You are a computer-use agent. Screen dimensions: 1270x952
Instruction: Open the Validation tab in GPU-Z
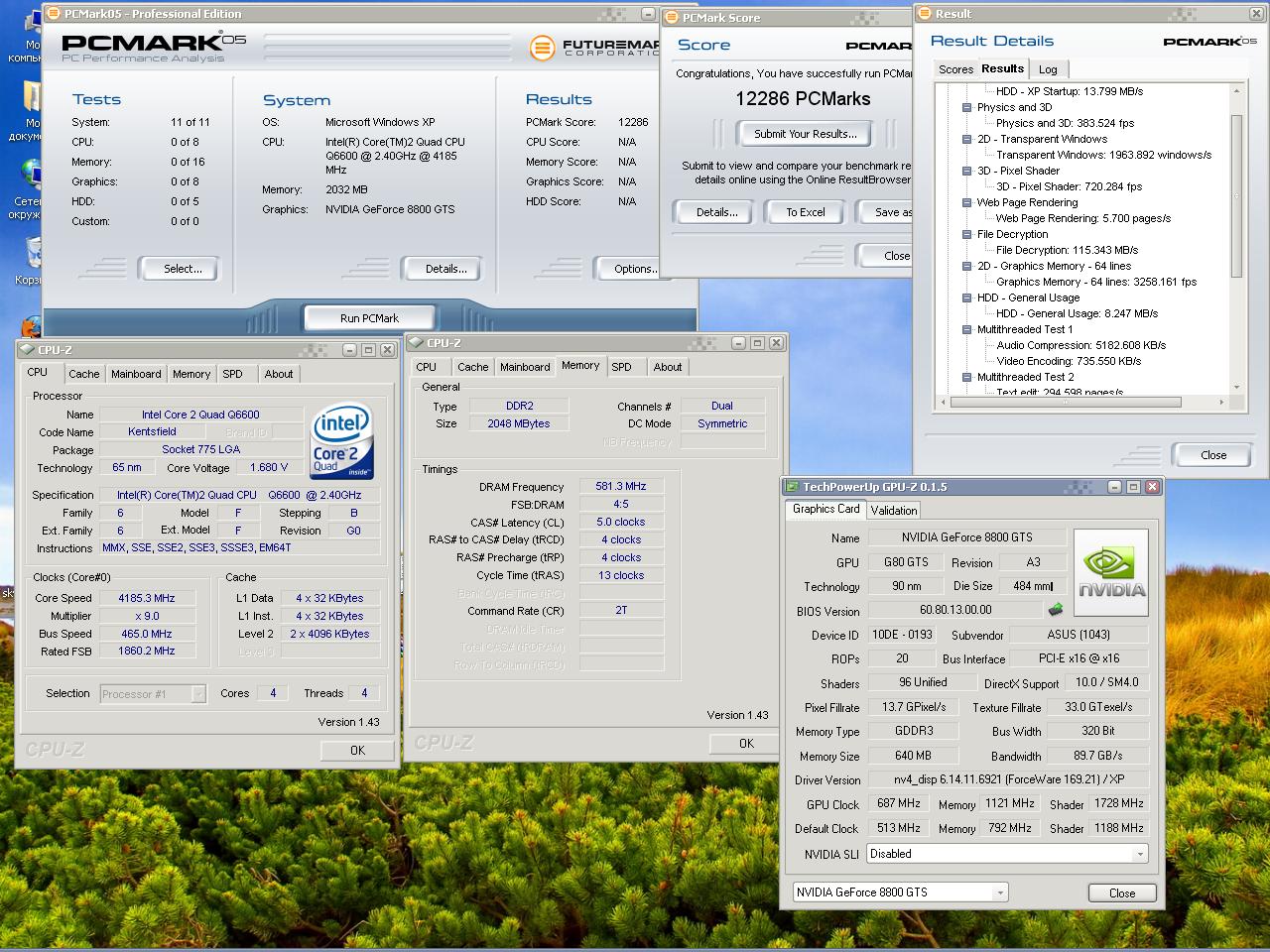point(893,511)
